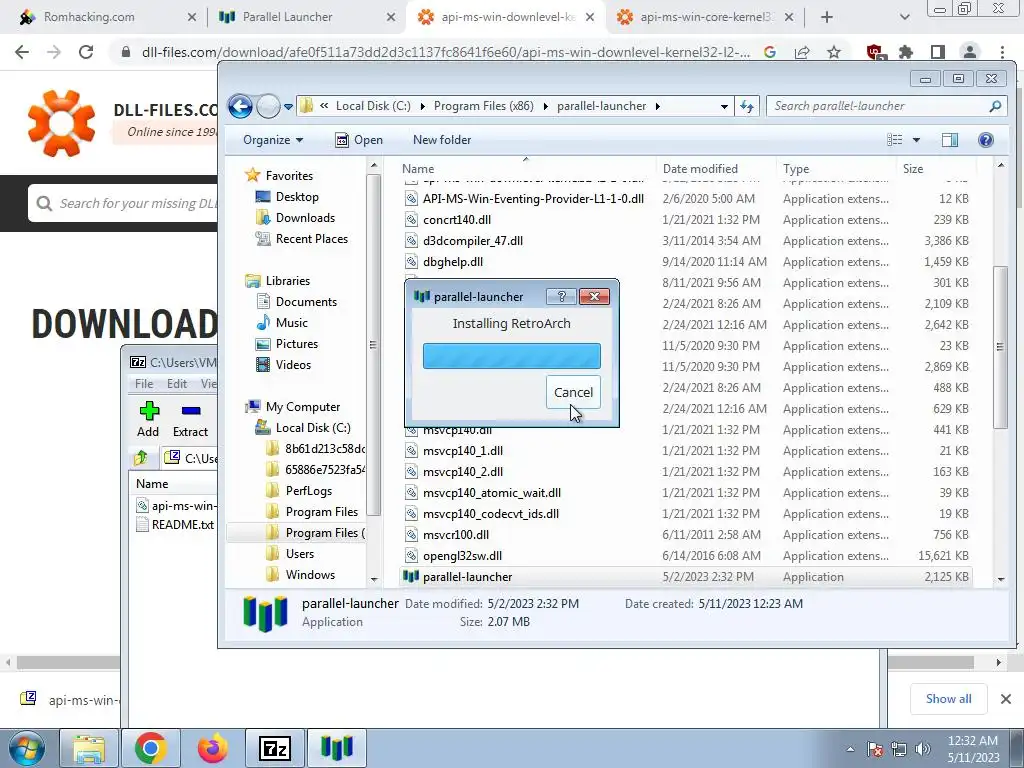Click Local Disk (C:) breadcrumb
The height and width of the screenshot is (768, 1024).
point(373,106)
